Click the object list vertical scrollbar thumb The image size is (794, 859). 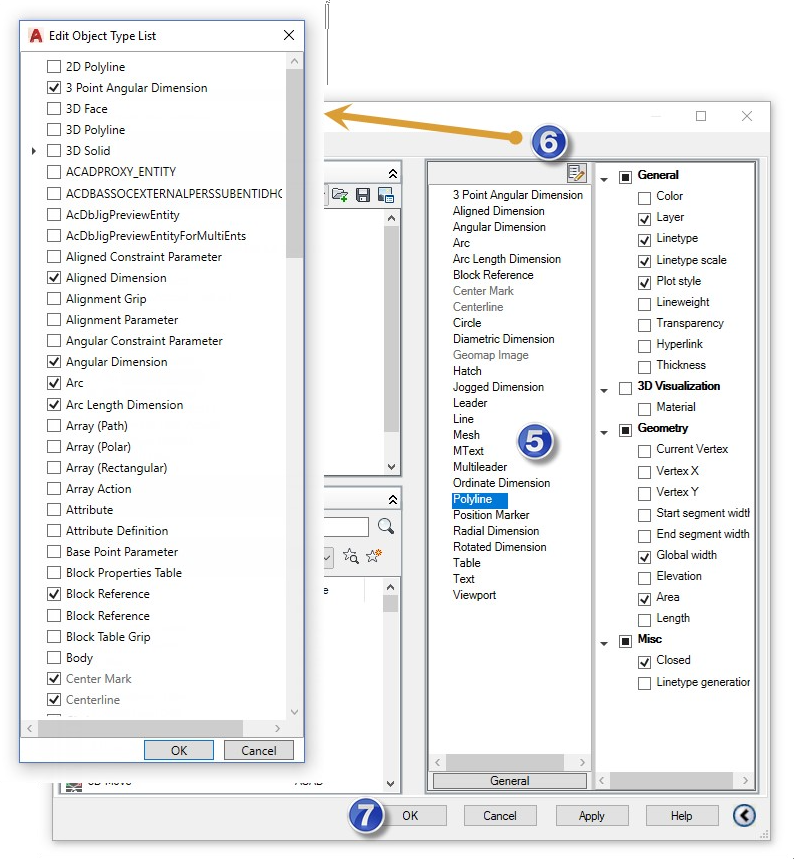click(x=294, y=163)
